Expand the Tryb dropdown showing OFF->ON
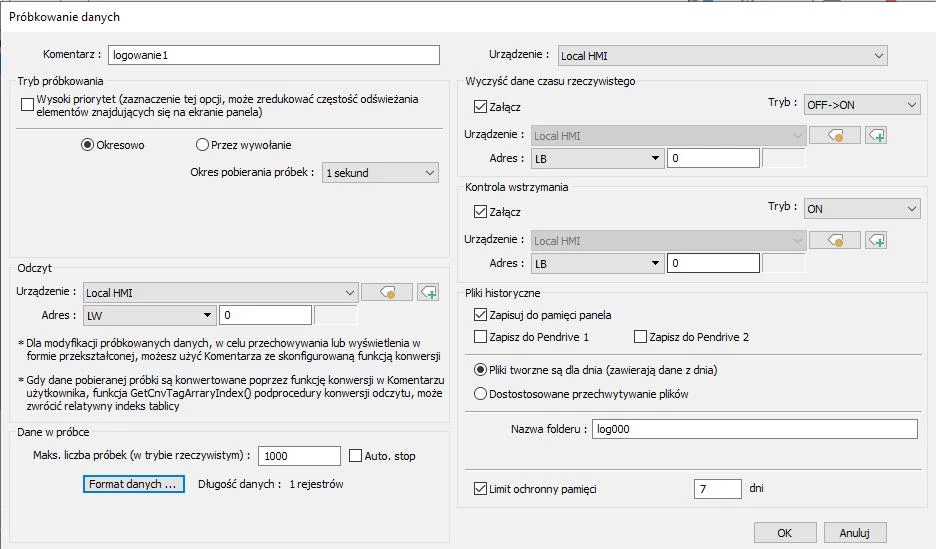936x549 pixels. point(861,104)
